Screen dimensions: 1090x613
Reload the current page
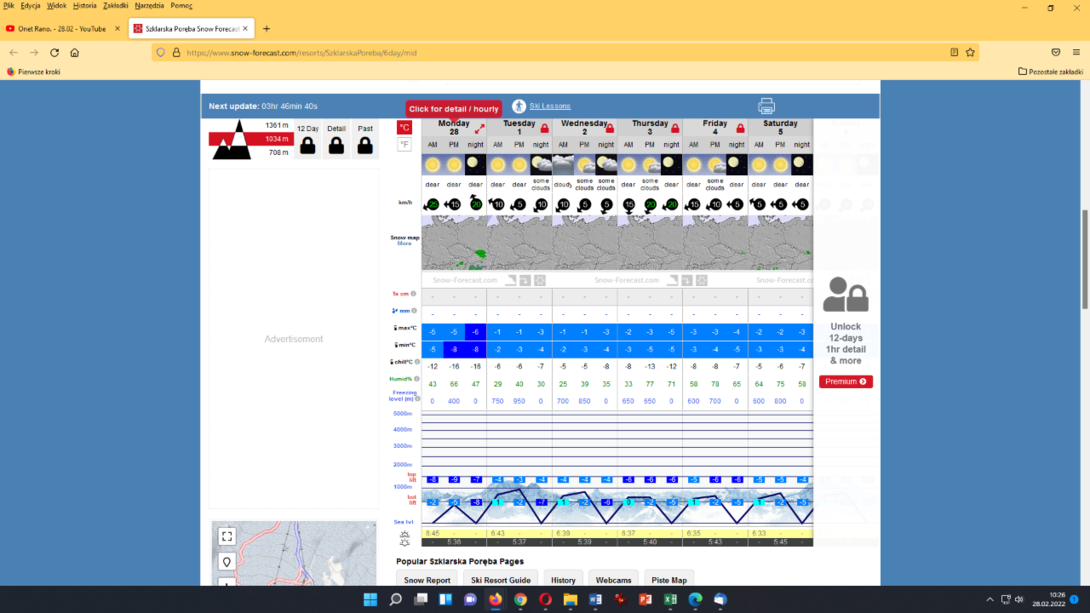coord(54,52)
